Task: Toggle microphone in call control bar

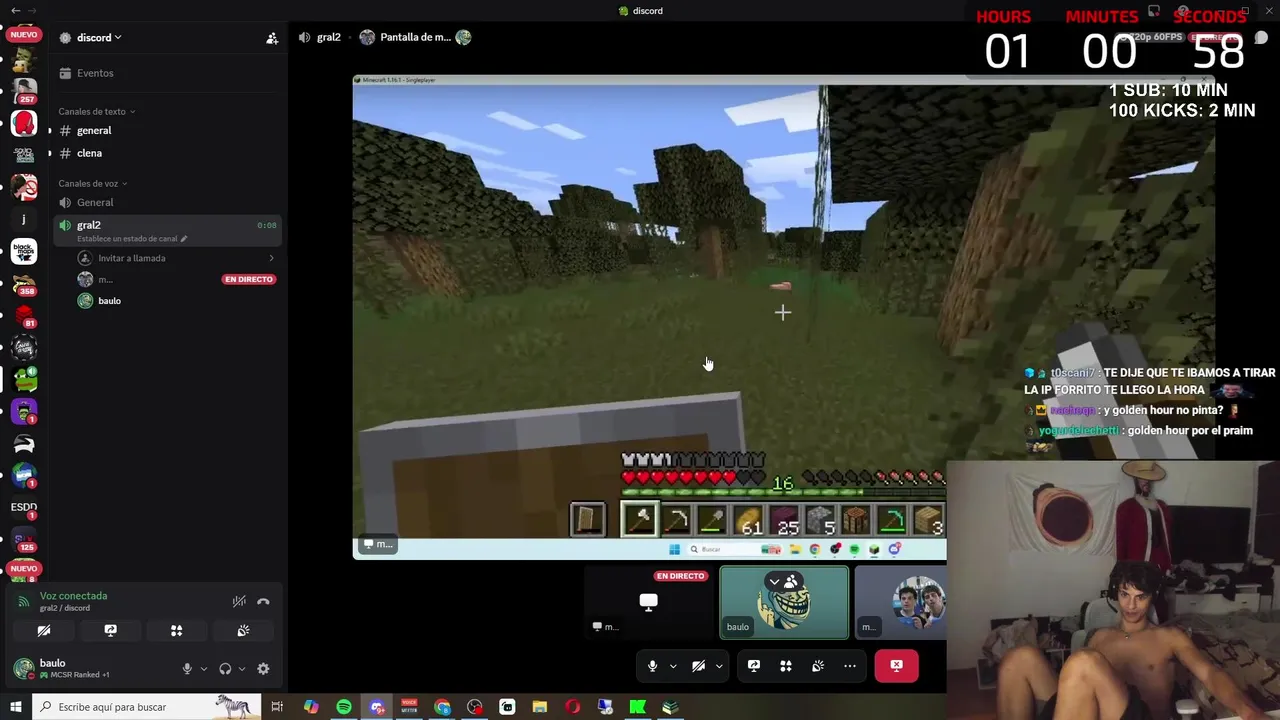Action: click(x=652, y=666)
